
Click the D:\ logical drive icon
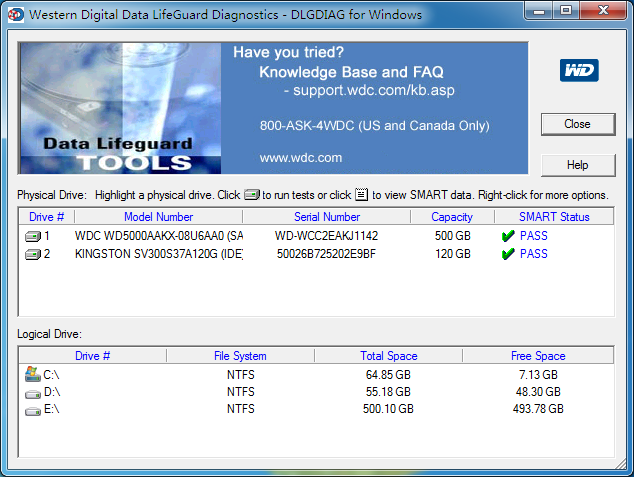[33, 393]
